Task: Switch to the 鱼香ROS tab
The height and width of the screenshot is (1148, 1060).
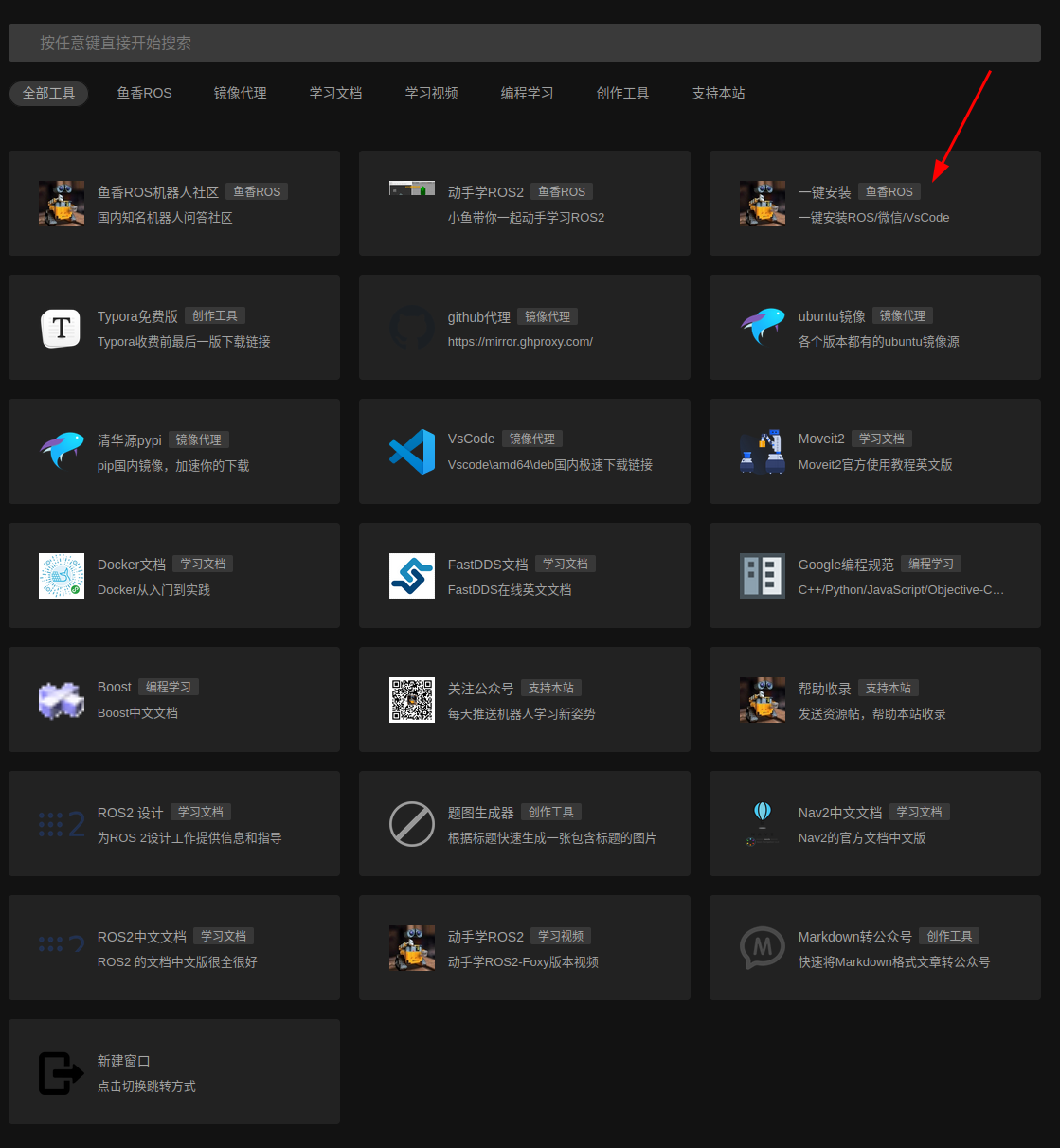Action: point(145,93)
